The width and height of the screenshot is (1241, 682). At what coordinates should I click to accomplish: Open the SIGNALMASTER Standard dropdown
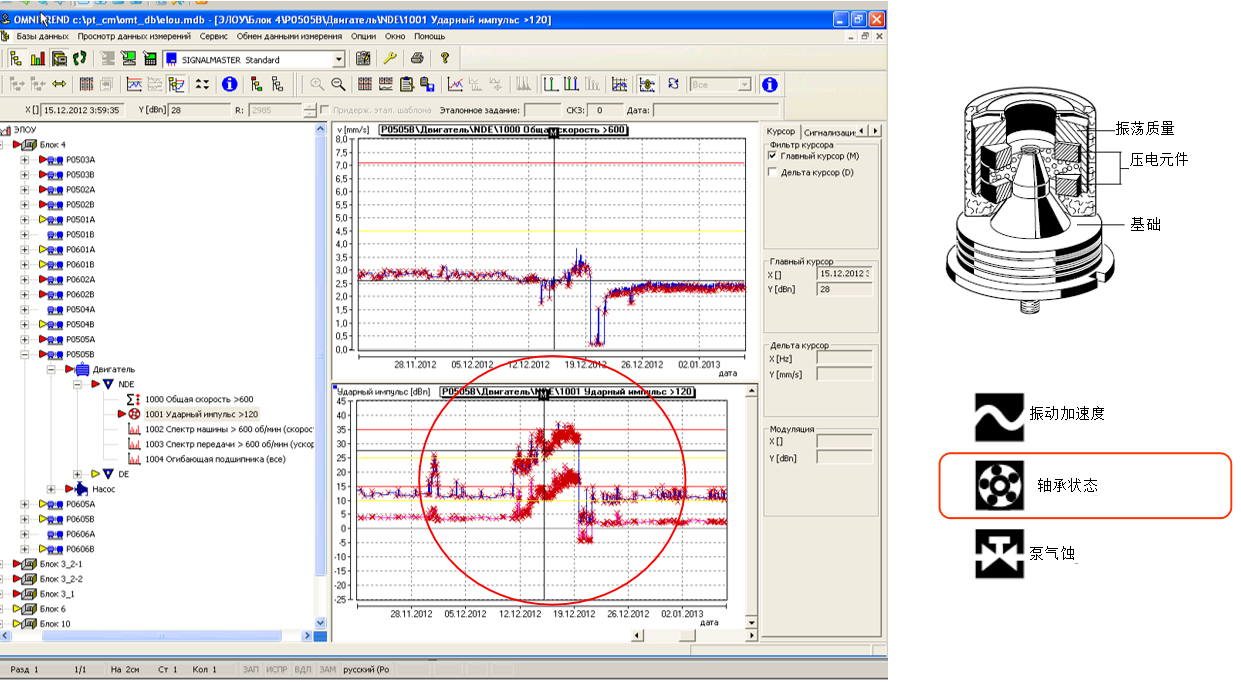pyautogui.click(x=339, y=60)
